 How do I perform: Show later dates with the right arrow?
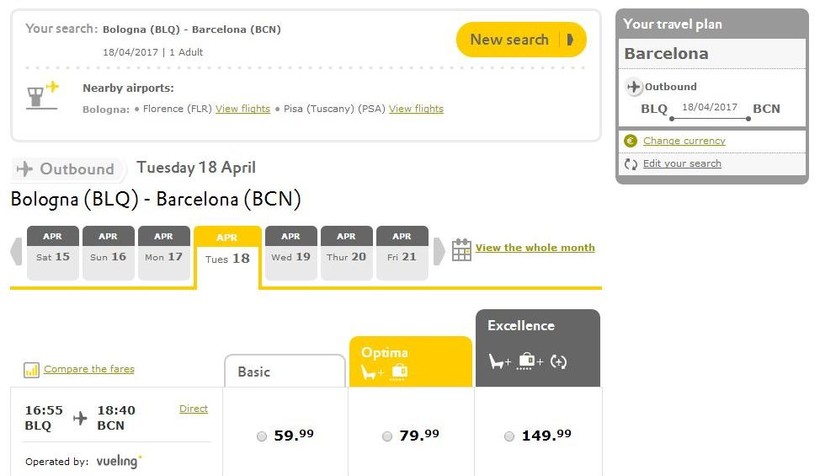pyautogui.click(x=439, y=252)
